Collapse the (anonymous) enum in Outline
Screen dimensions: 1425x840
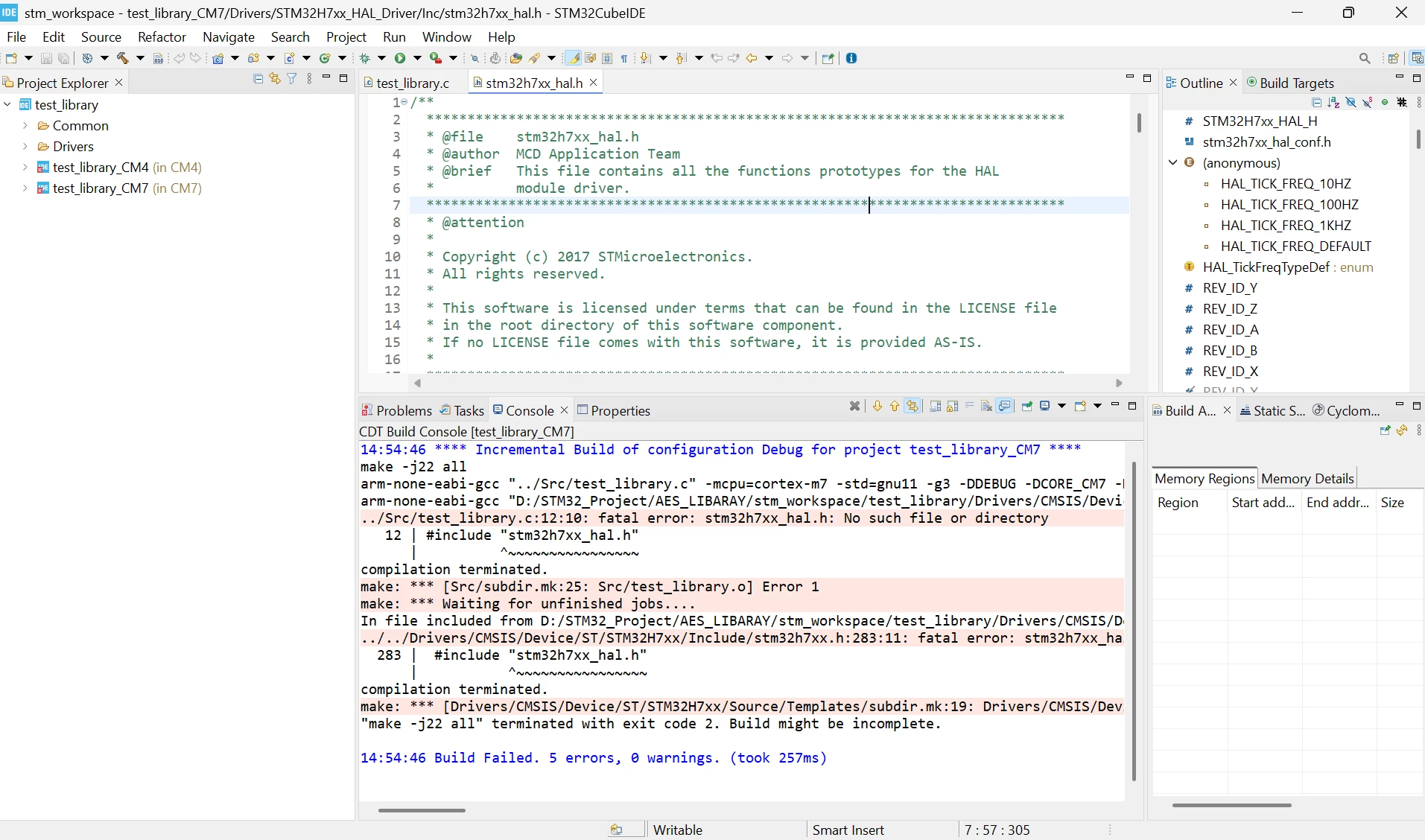click(x=1173, y=162)
